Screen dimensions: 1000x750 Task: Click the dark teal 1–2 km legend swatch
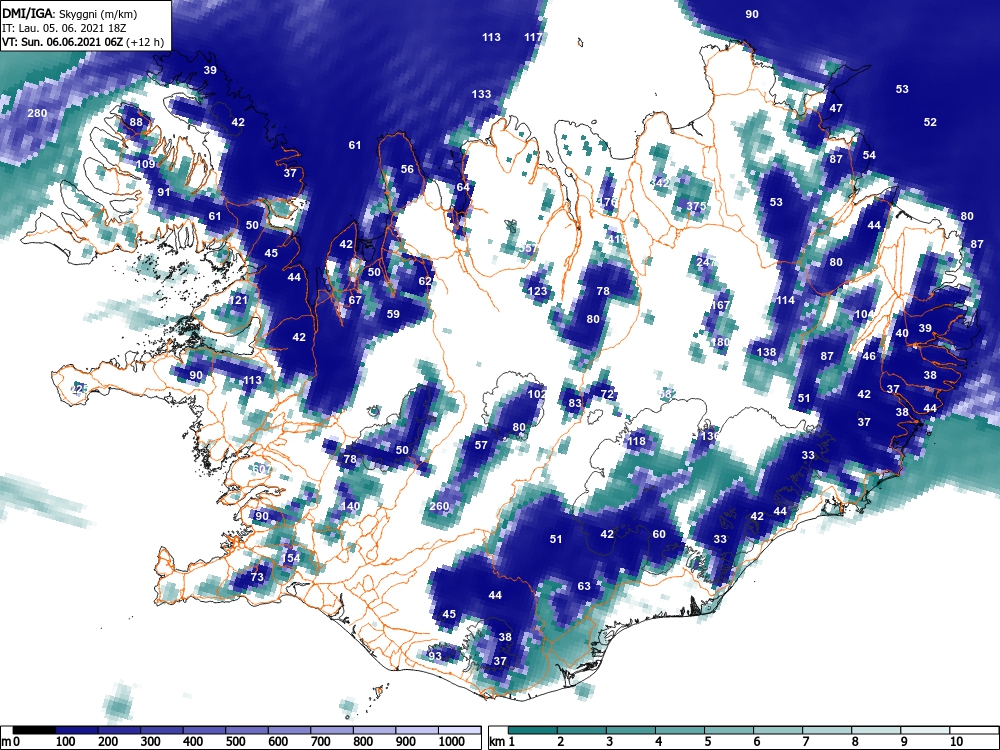pyautogui.click(x=533, y=730)
